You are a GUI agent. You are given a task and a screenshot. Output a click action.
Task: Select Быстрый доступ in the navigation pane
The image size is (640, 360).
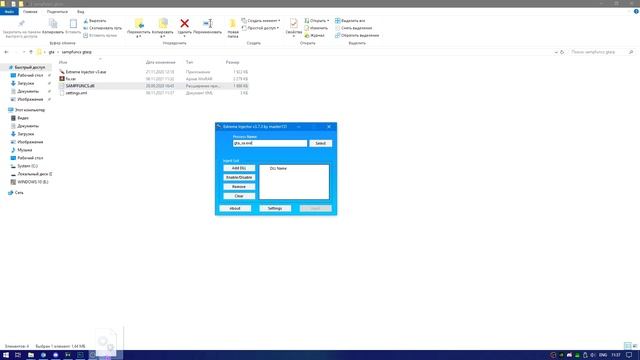30,67
